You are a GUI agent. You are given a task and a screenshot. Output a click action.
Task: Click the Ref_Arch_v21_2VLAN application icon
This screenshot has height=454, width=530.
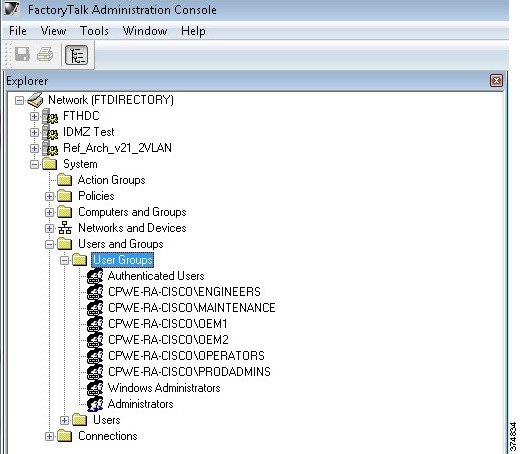(50, 148)
